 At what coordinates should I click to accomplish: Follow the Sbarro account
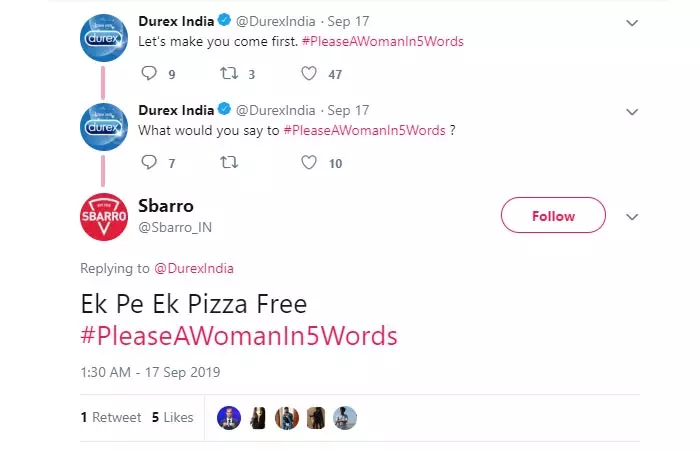click(x=553, y=216)
